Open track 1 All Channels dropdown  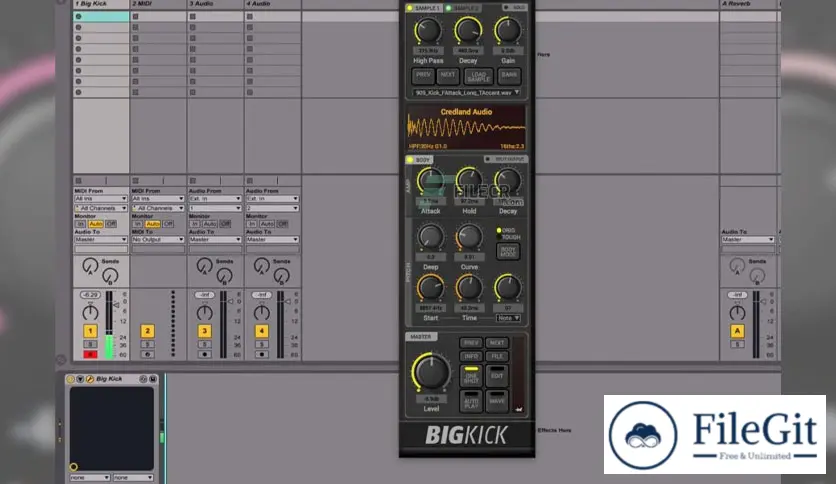tap(101, 208)
